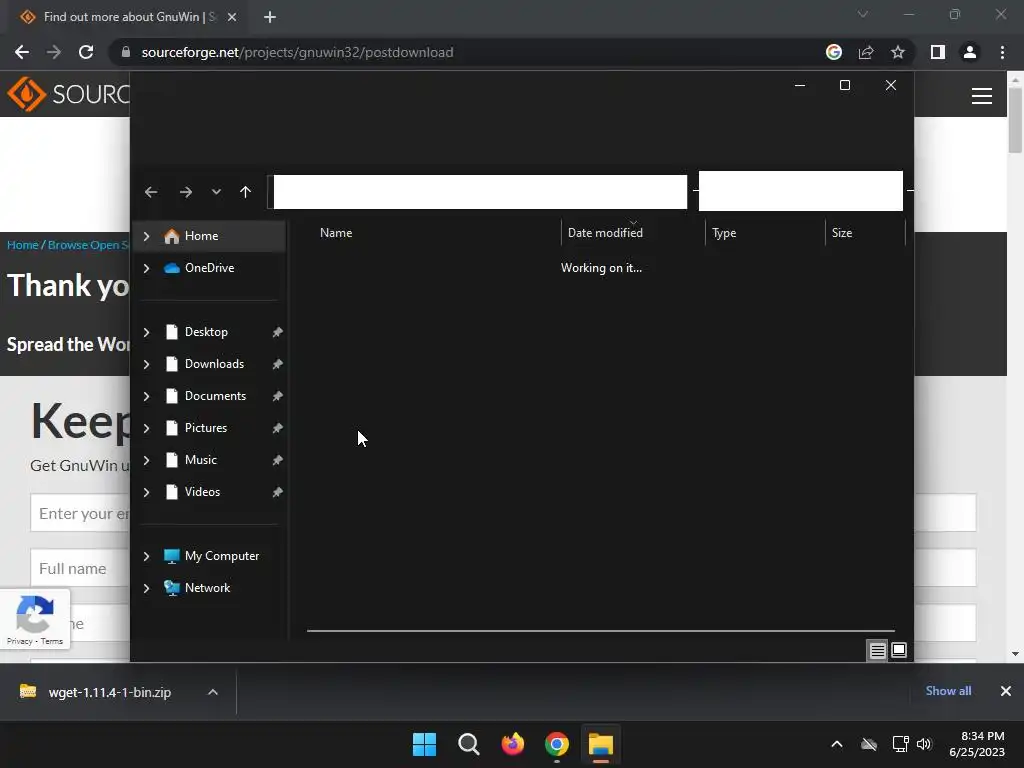
Task: Expand the Videos tree node
Action: 146,492
